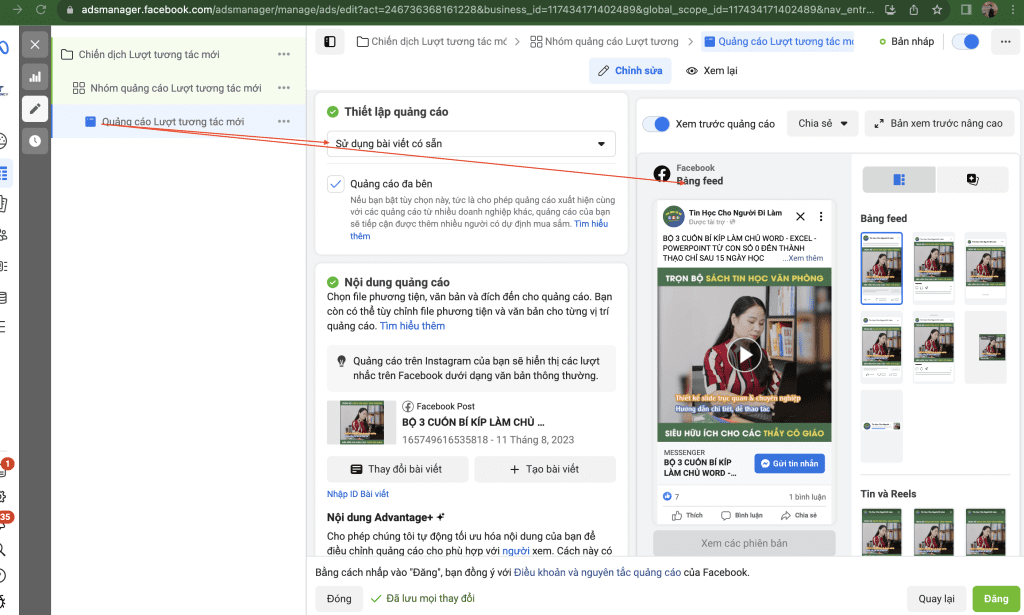
Task: Toggle the ad on/off switch beside Bản nháp
Action: coord(966,42)
